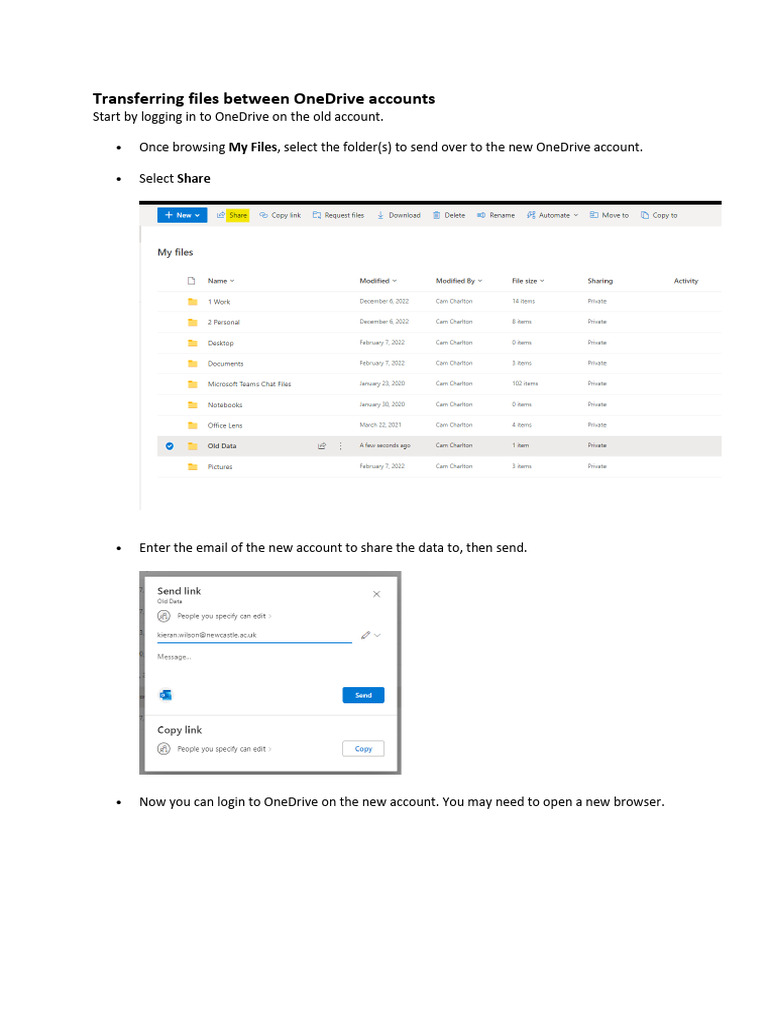This screenshot has height=1024, width=768.
Task: Click the folder icon beside 2 Personal
Action: click(192, 322)
